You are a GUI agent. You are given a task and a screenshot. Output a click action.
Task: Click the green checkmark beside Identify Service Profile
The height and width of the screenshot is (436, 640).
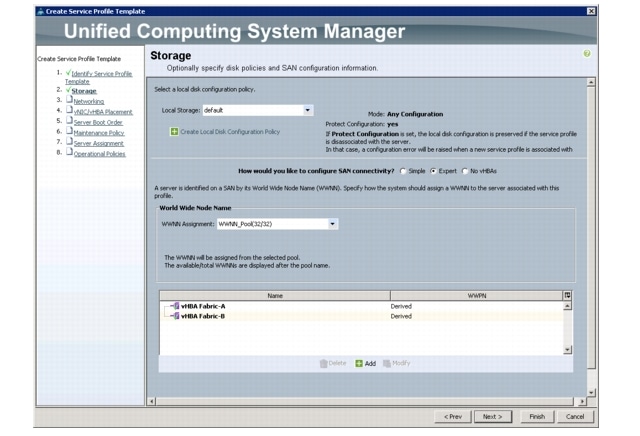pos(68,73)
